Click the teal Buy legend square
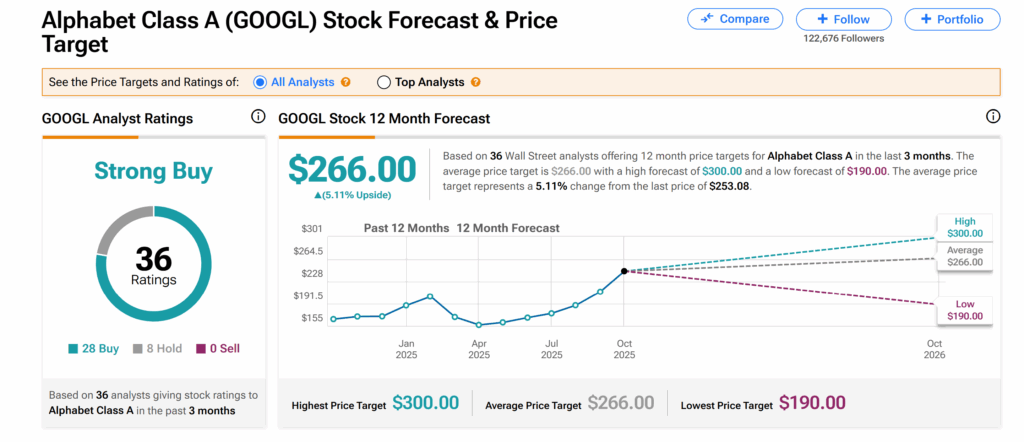Image resolution: width=1024 pixels, height=442 pixels. coord(74,349)
